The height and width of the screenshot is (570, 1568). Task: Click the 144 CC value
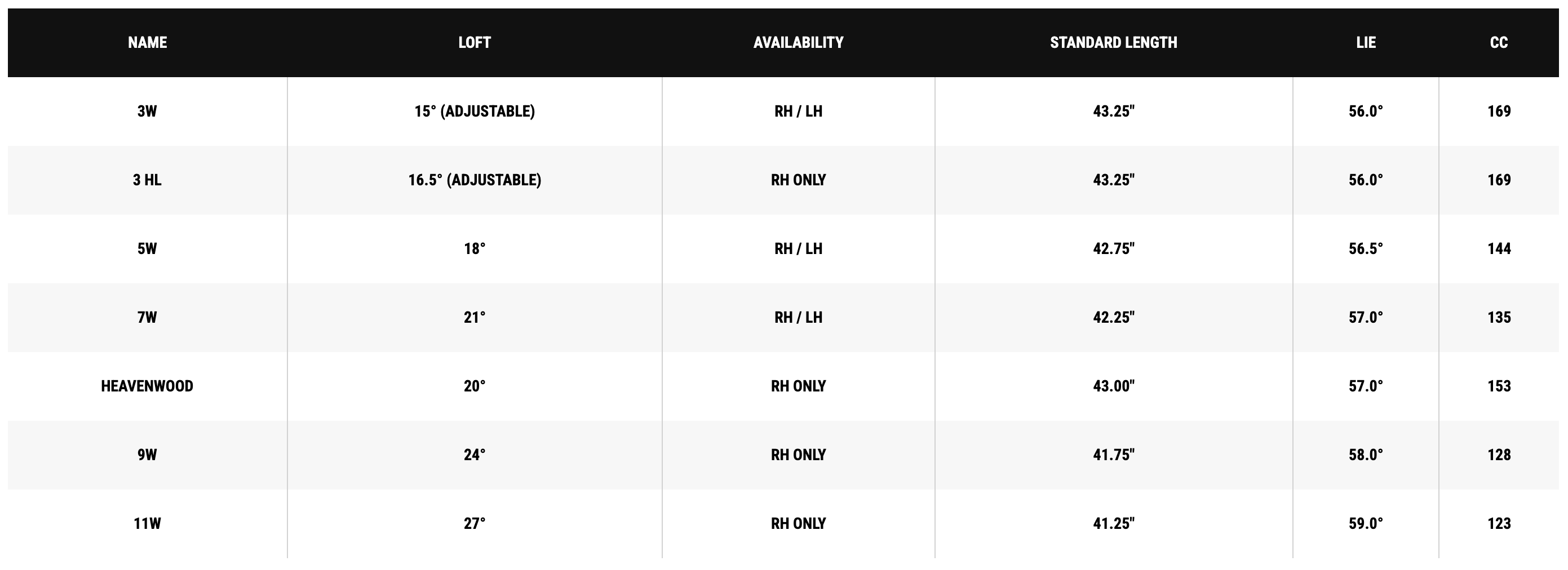tap(1499, 249)
